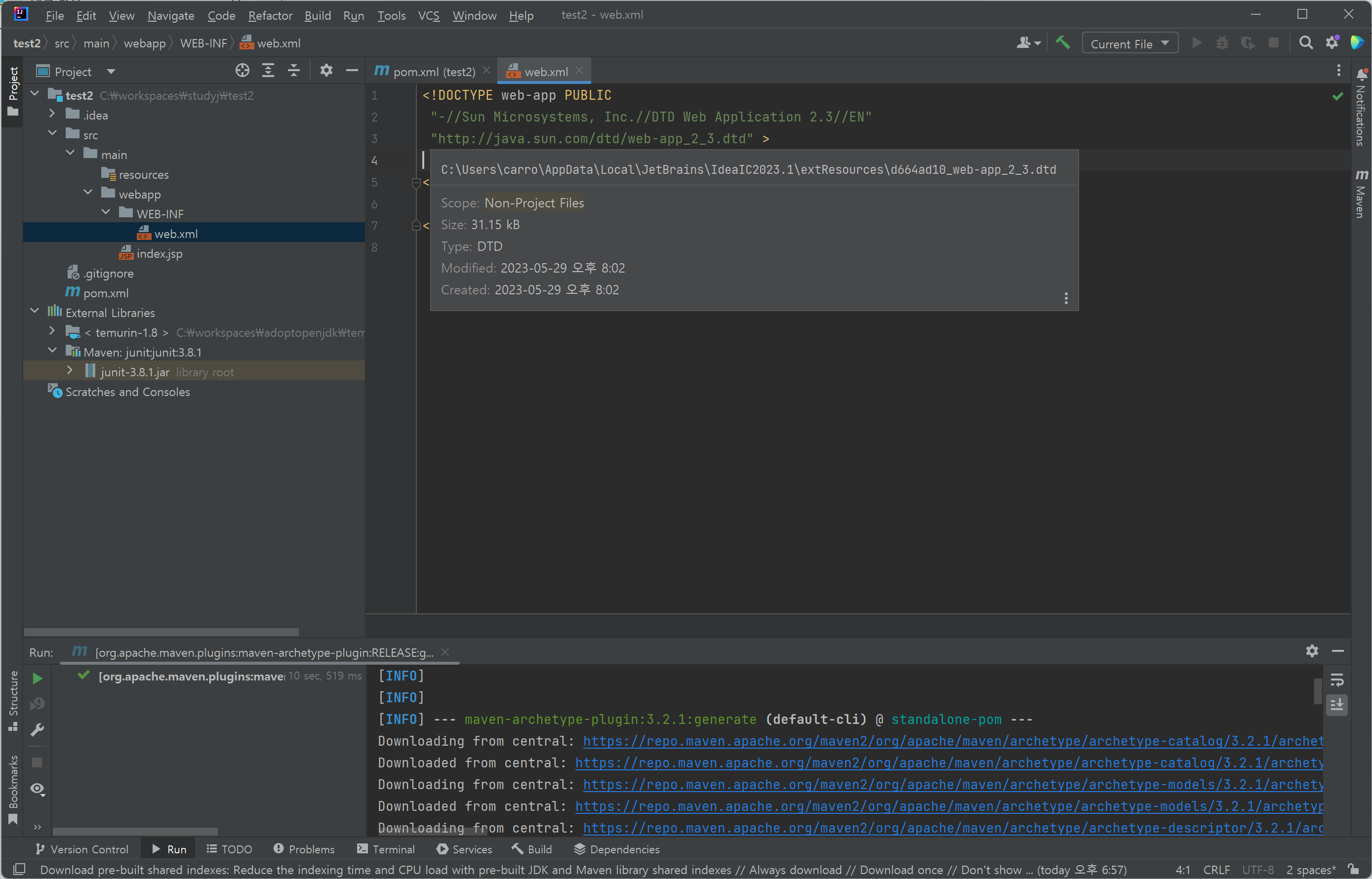The height and width of the screenshot is (879, 1372).
Task: Switch to pom.xml (test2) editor tab
Action: tap(433, 71)
